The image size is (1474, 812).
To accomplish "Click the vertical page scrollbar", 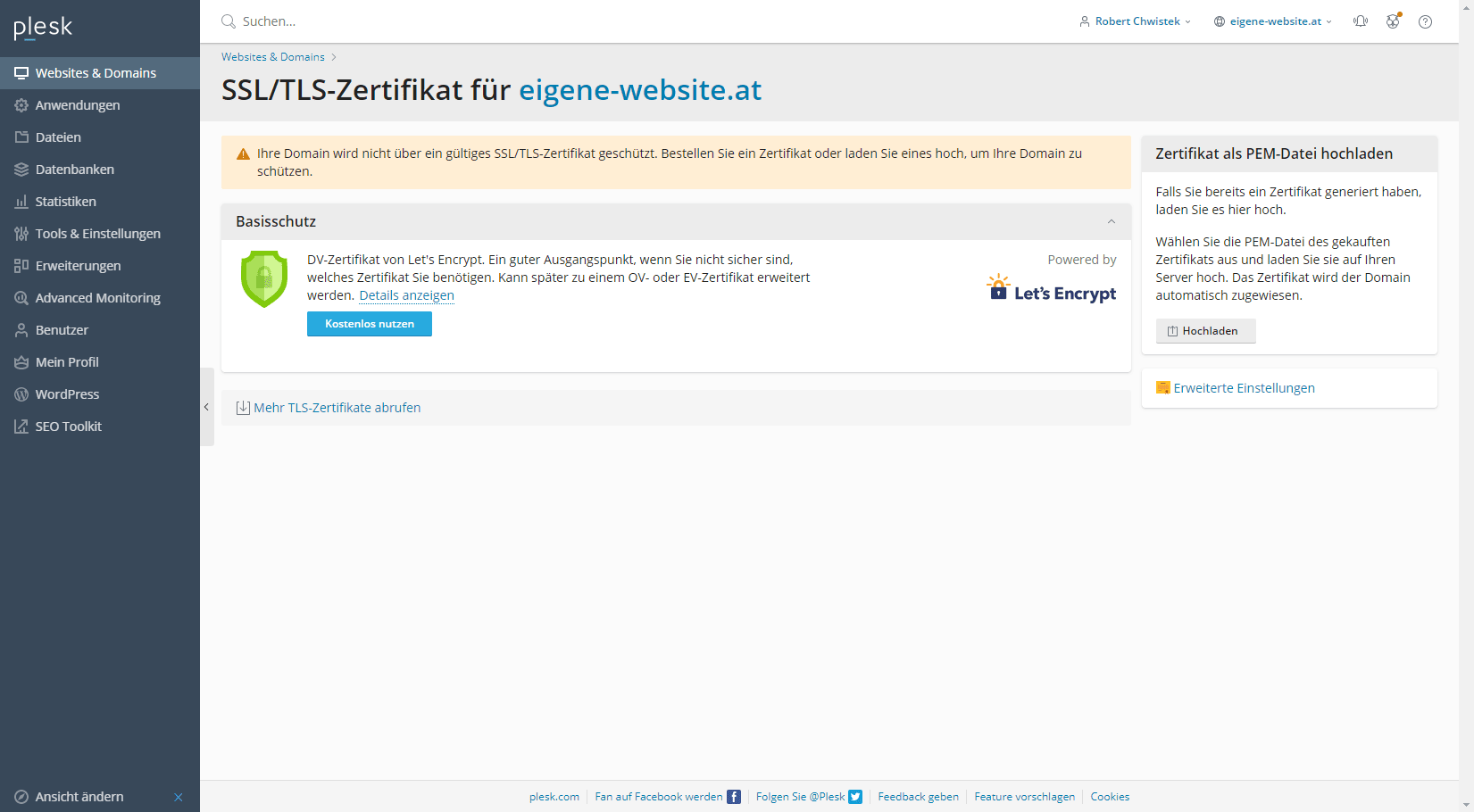I will [x=1467, y=406].
